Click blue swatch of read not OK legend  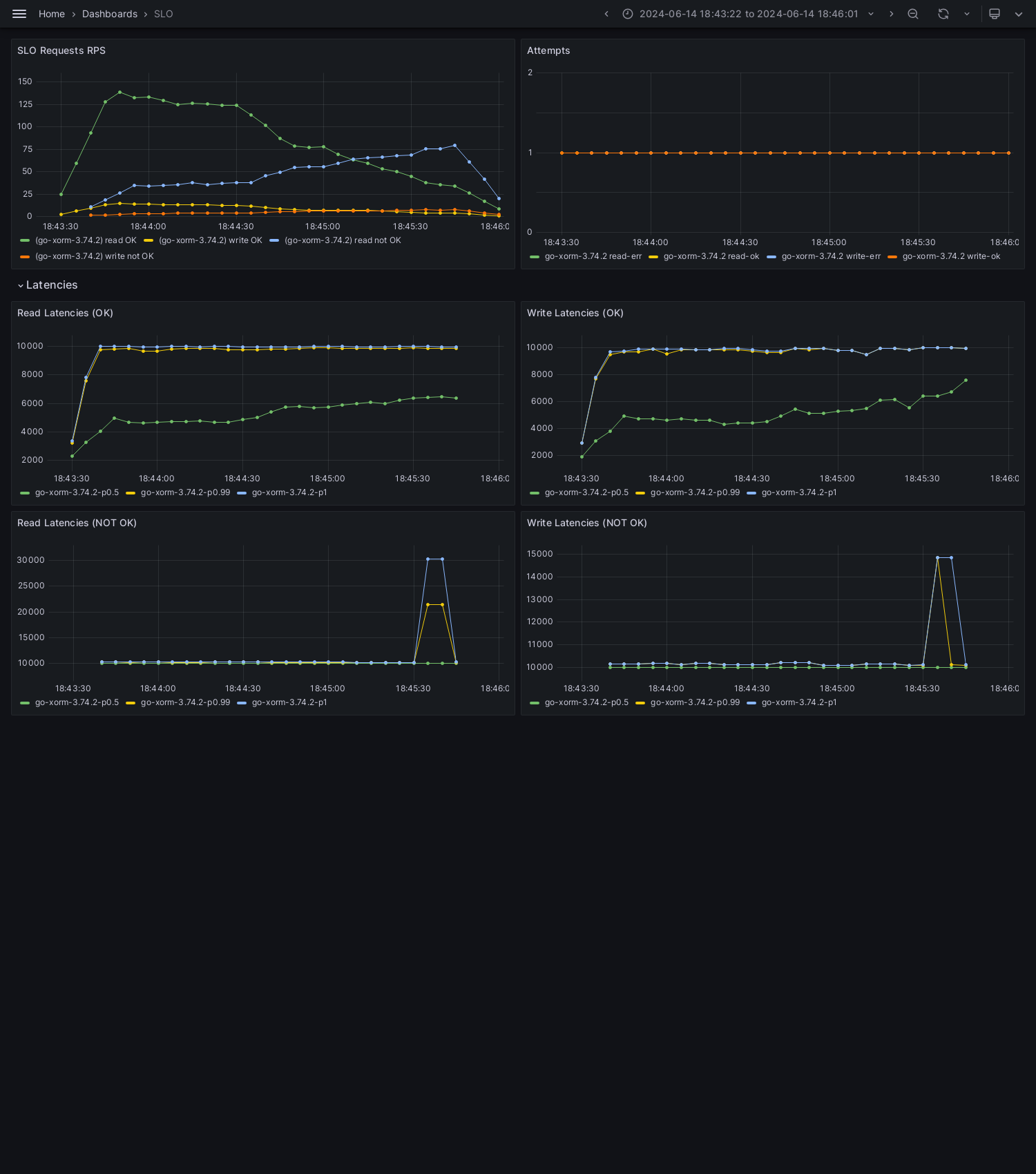coord(274,240)
